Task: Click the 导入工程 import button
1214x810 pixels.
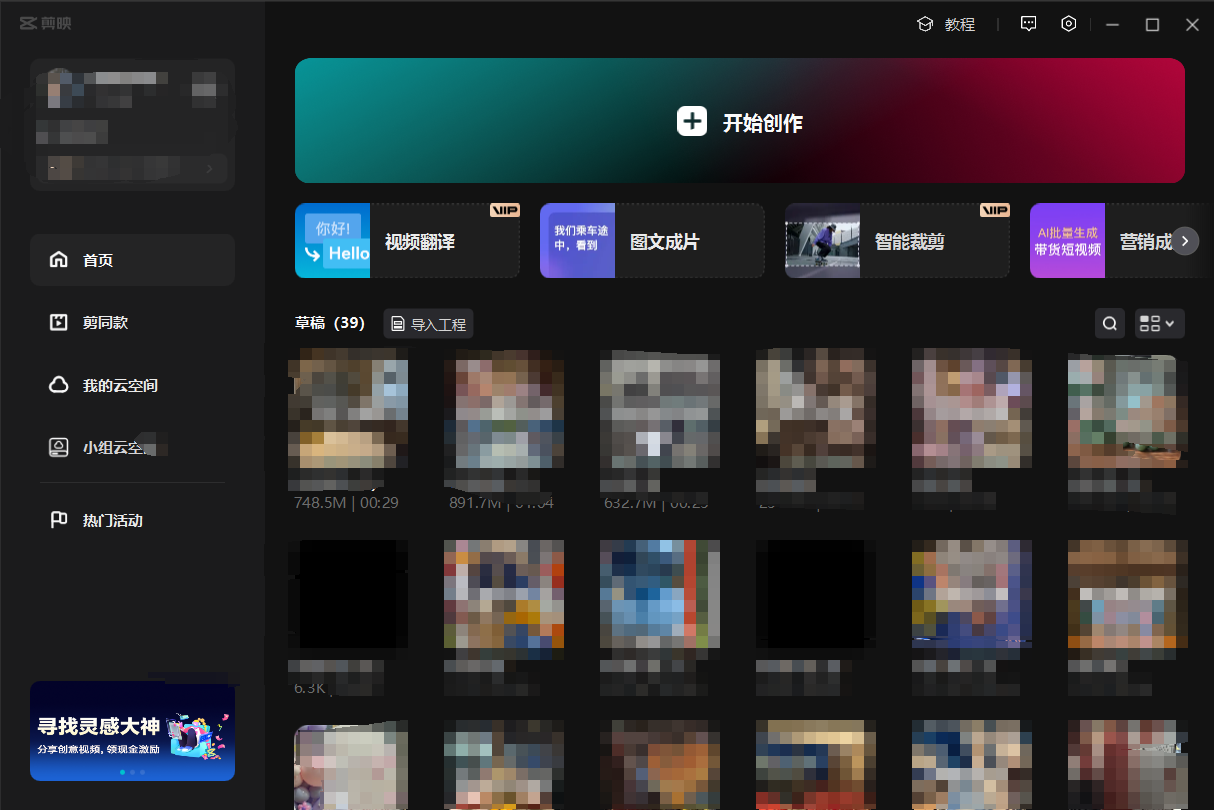Action: 428,324
